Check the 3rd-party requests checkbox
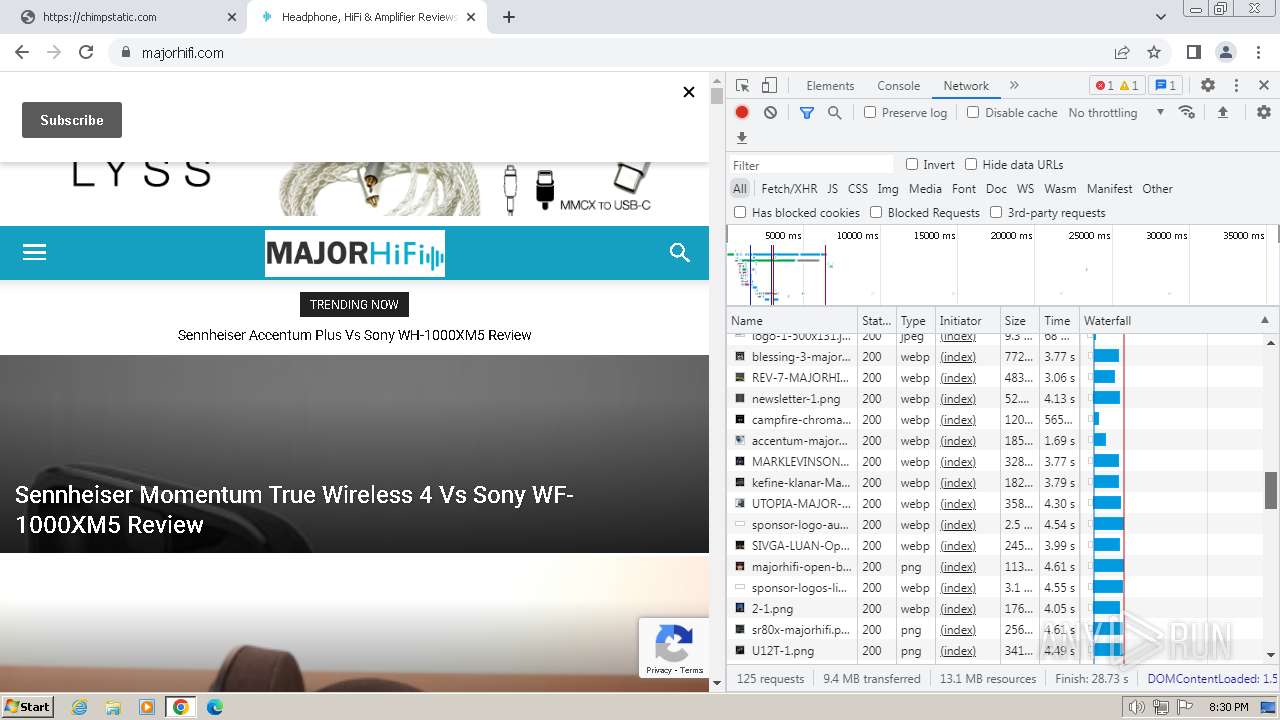The height and width of the screenshot is (720, 1280). [x=996, y=212]
